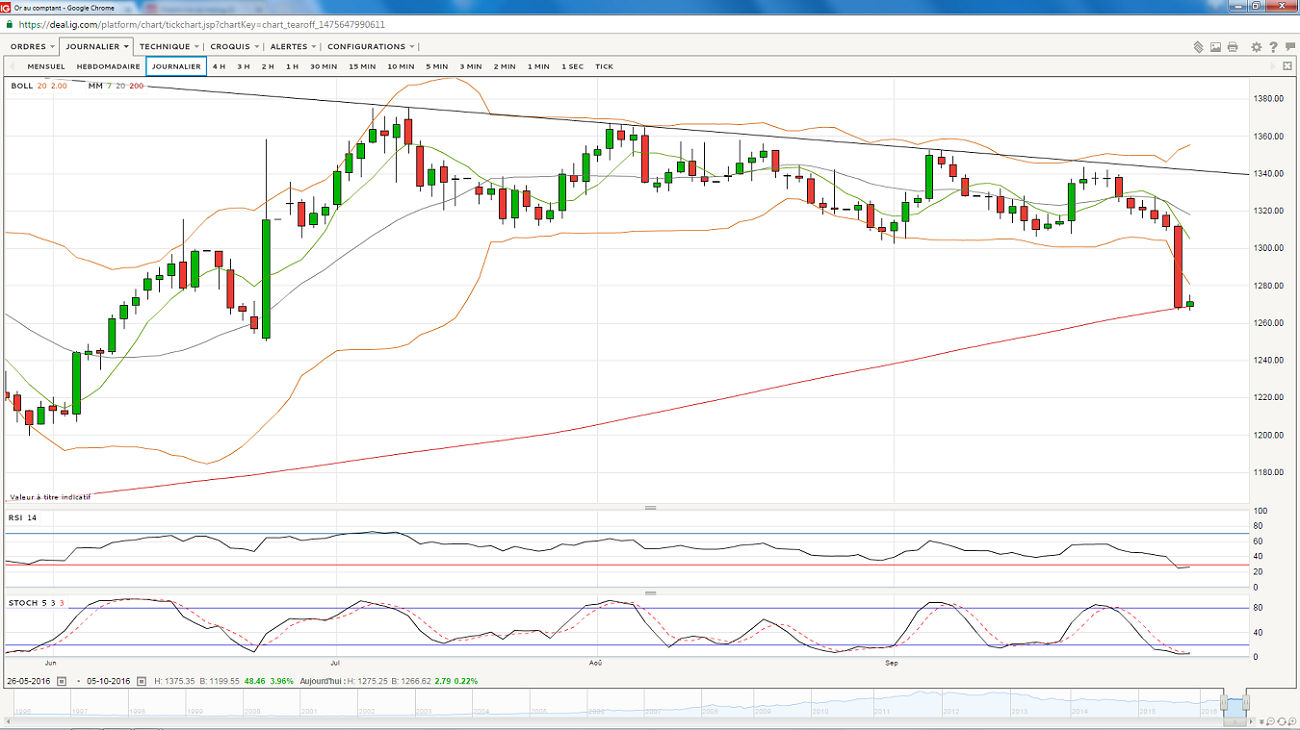Click the save chart as image icon

1215,47
